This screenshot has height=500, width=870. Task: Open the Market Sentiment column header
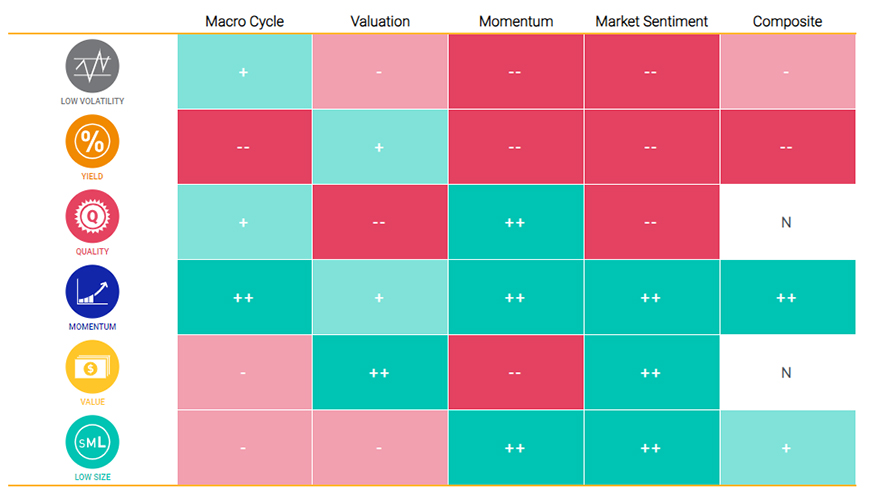651,20
